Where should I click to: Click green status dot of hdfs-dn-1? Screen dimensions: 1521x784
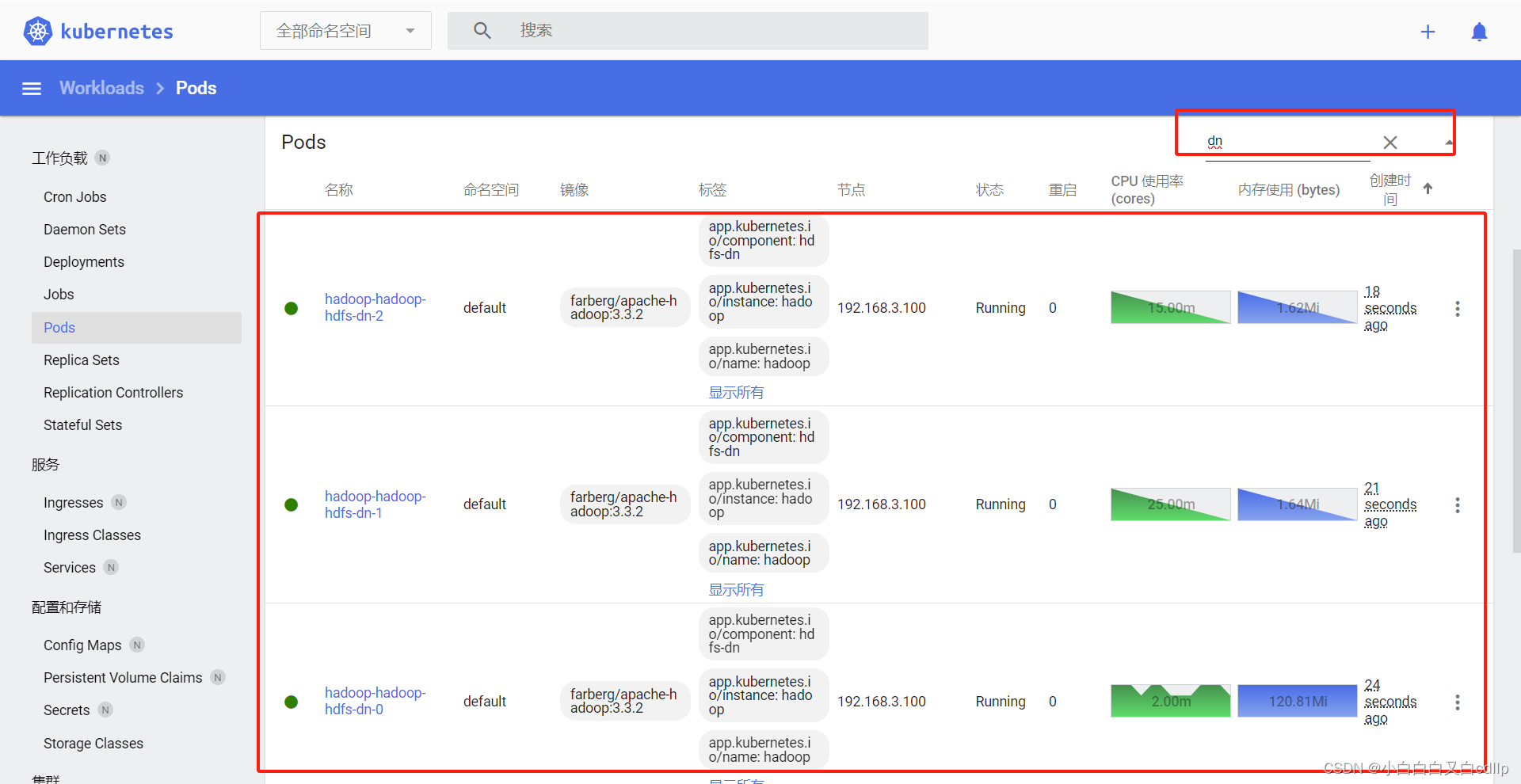(x=292, y=504)
